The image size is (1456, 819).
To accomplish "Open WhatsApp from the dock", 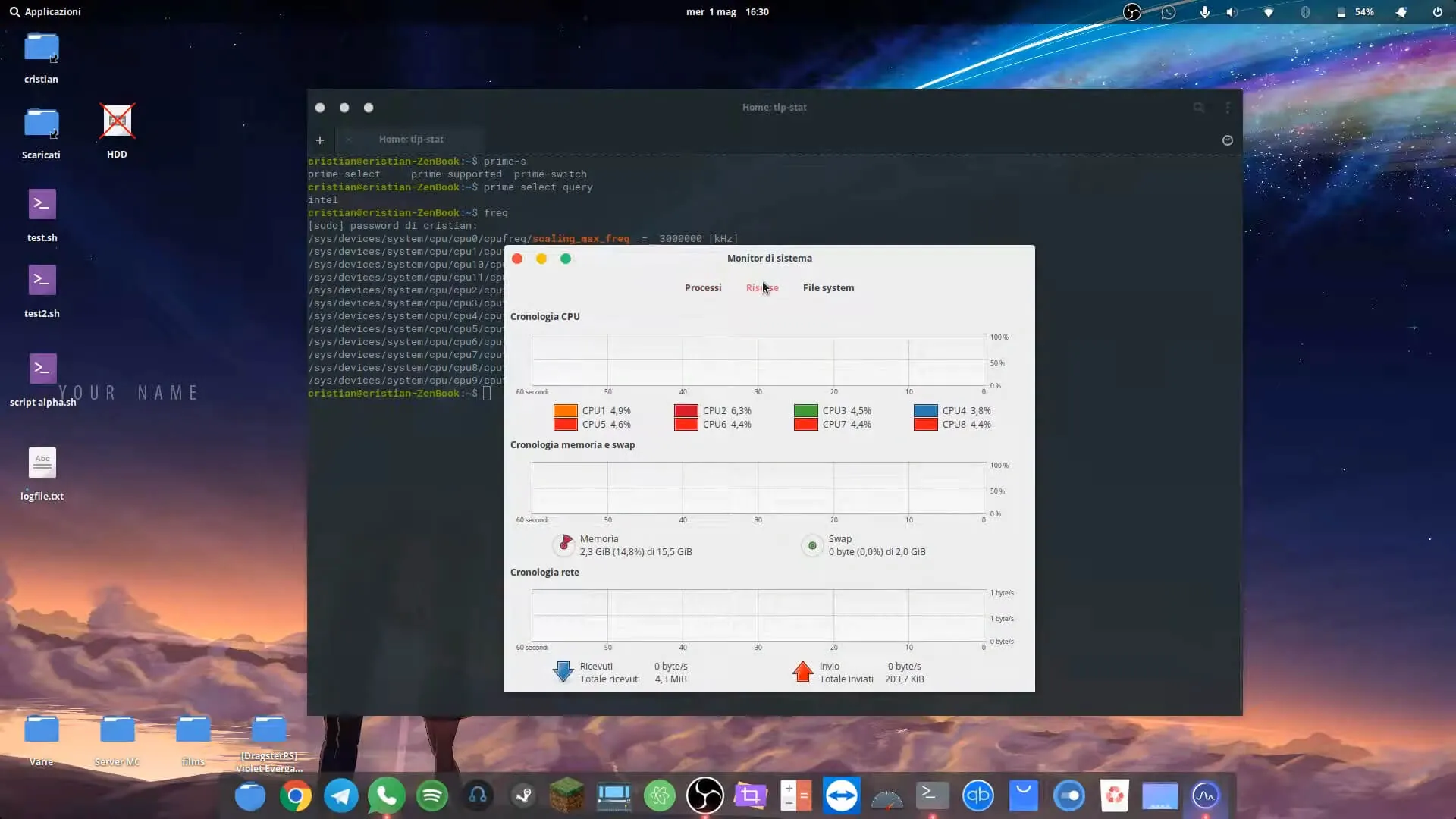I will click(x=387, y=796).
